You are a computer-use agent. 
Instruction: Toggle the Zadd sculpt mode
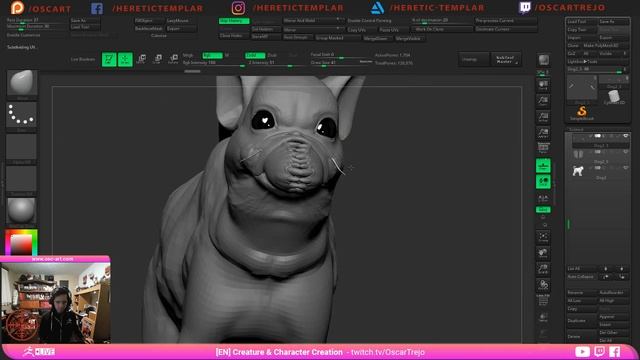point(255,55)
